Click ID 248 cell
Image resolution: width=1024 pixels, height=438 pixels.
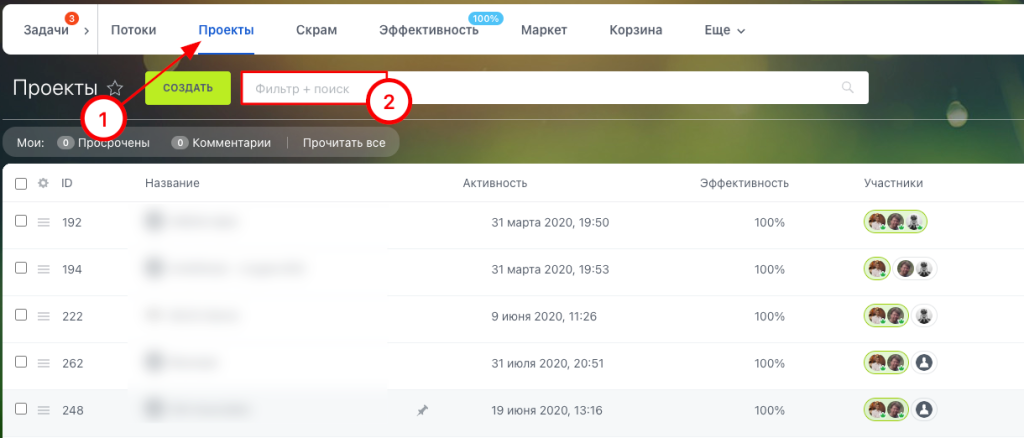[x=72, y=411]
